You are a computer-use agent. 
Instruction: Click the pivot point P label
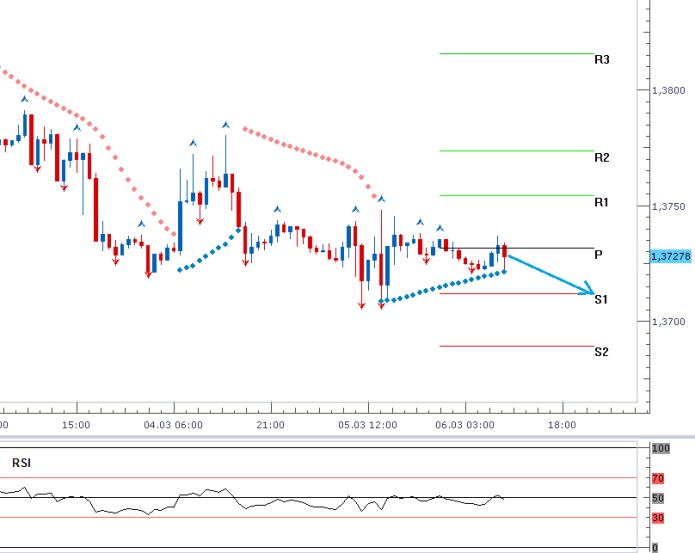tap(598, 254)
